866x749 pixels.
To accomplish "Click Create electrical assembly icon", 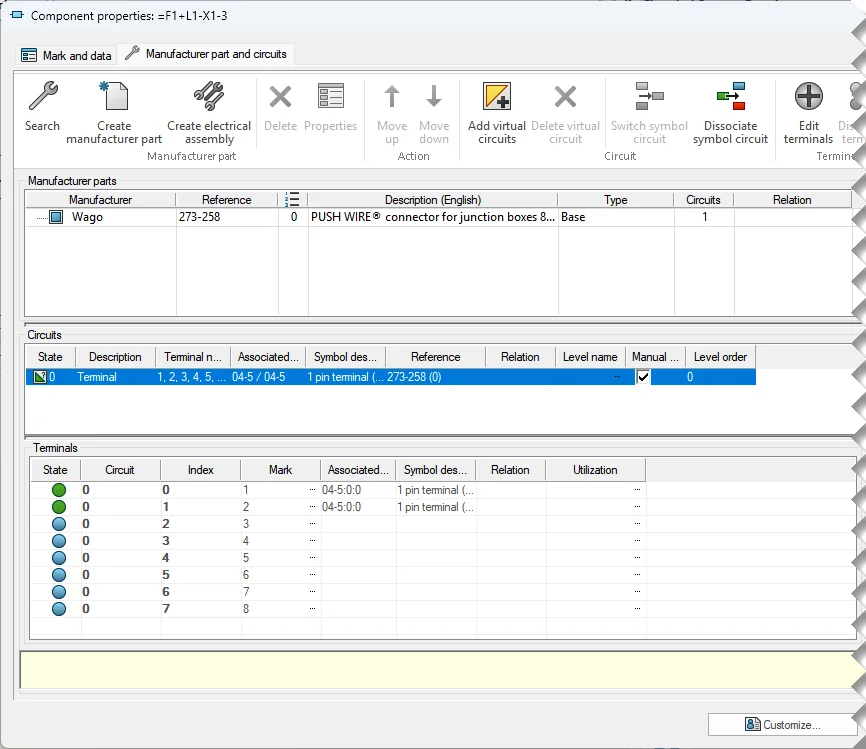I will pos(209,96).
